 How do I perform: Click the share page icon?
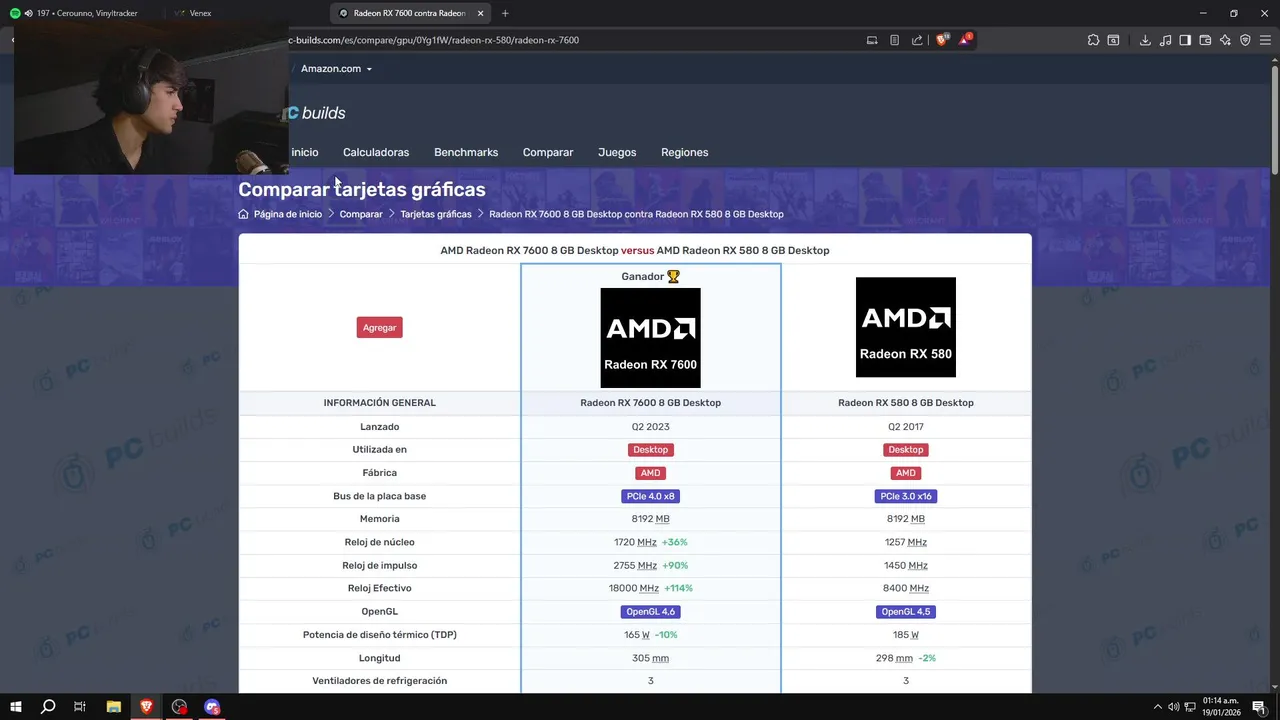pos(917,40)
